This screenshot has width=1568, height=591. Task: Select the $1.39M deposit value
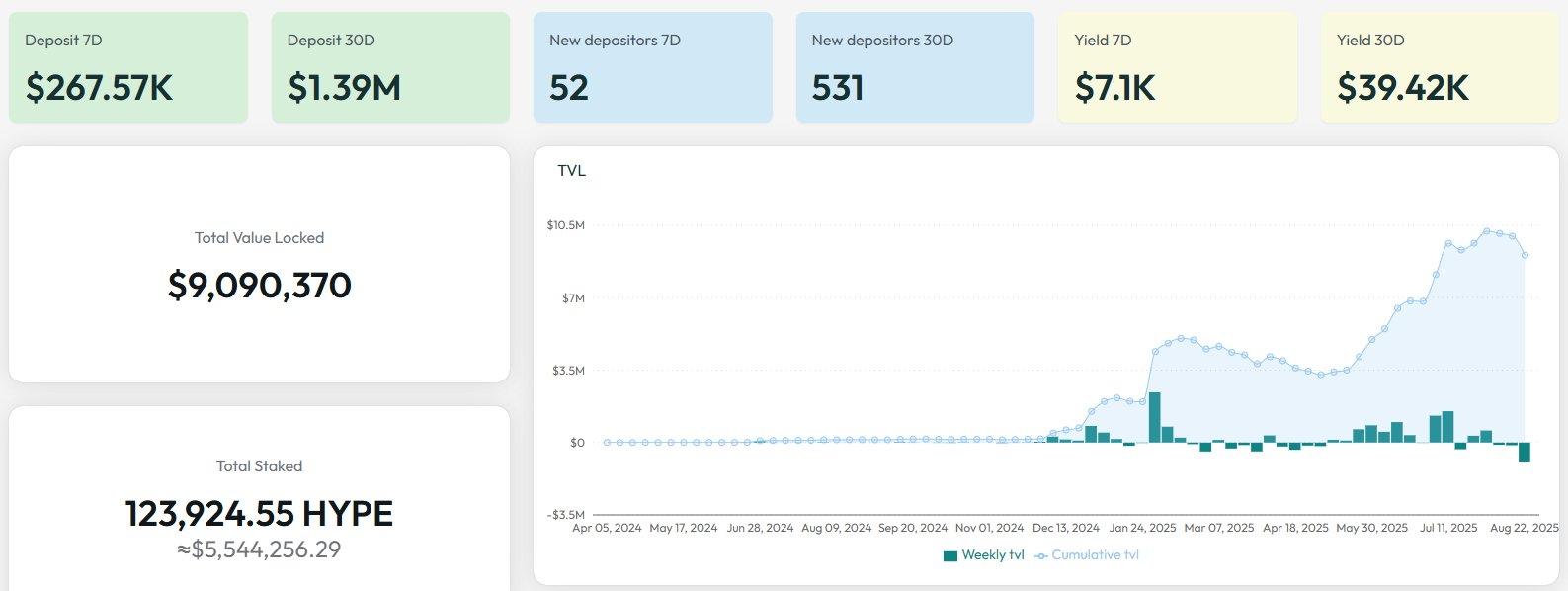click(344, 88)
